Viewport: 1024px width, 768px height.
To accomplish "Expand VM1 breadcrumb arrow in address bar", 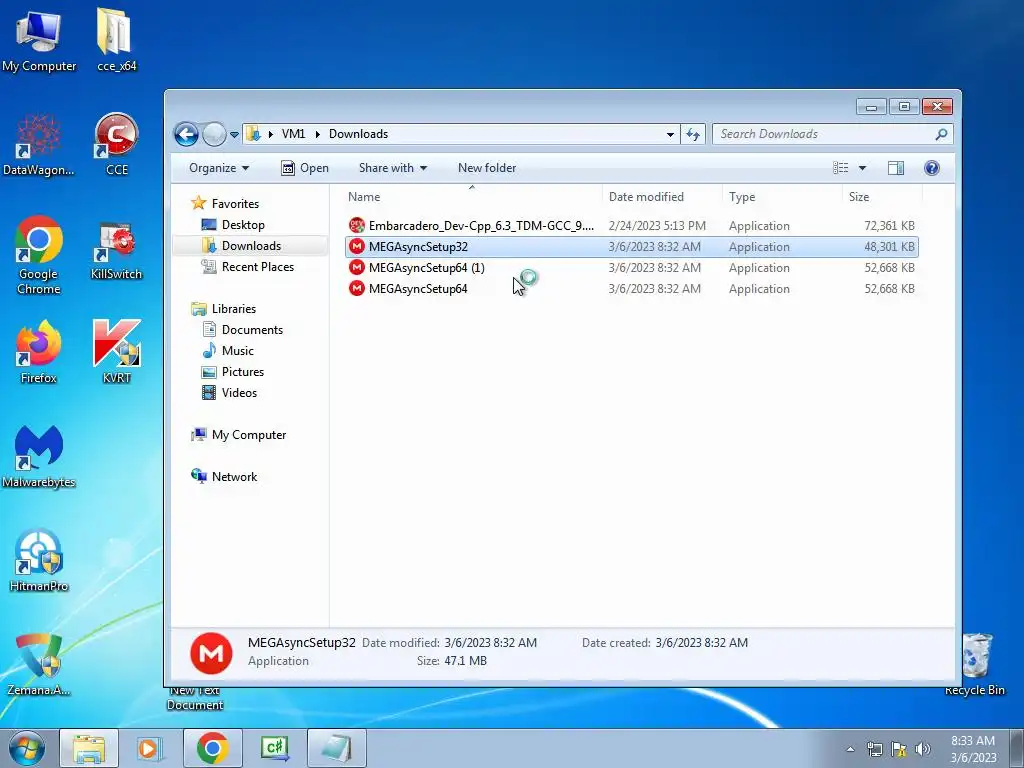I will [317, 135].
